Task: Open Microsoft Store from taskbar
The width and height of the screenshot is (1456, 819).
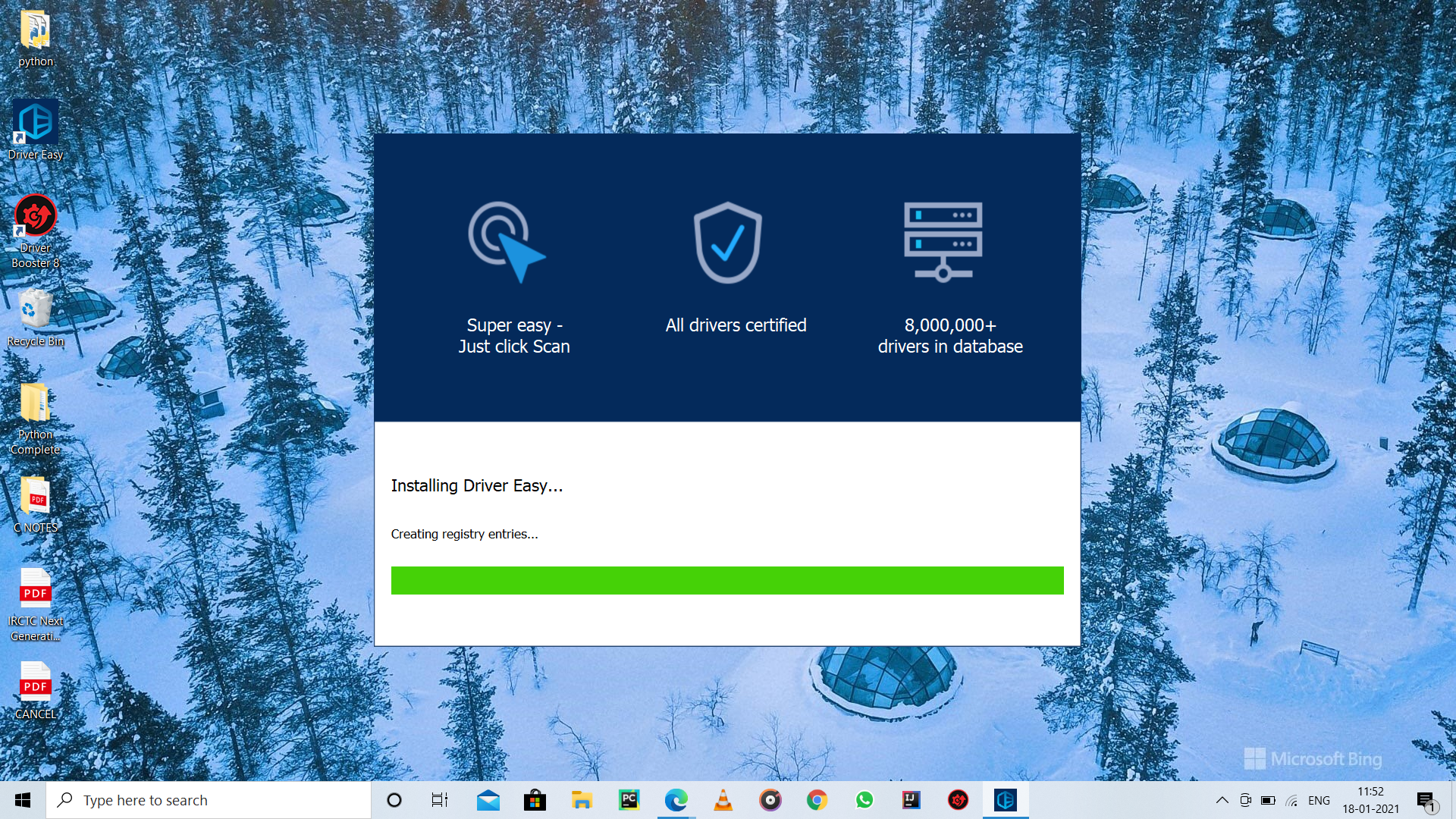Action: point(535,800)
